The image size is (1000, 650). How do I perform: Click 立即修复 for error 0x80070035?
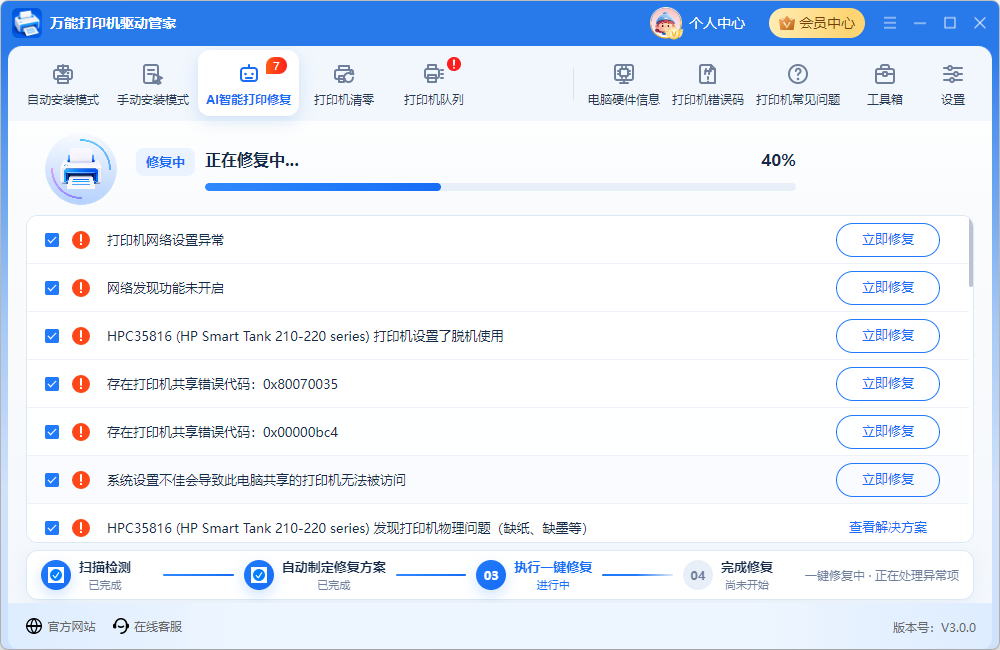click(888, 384)
